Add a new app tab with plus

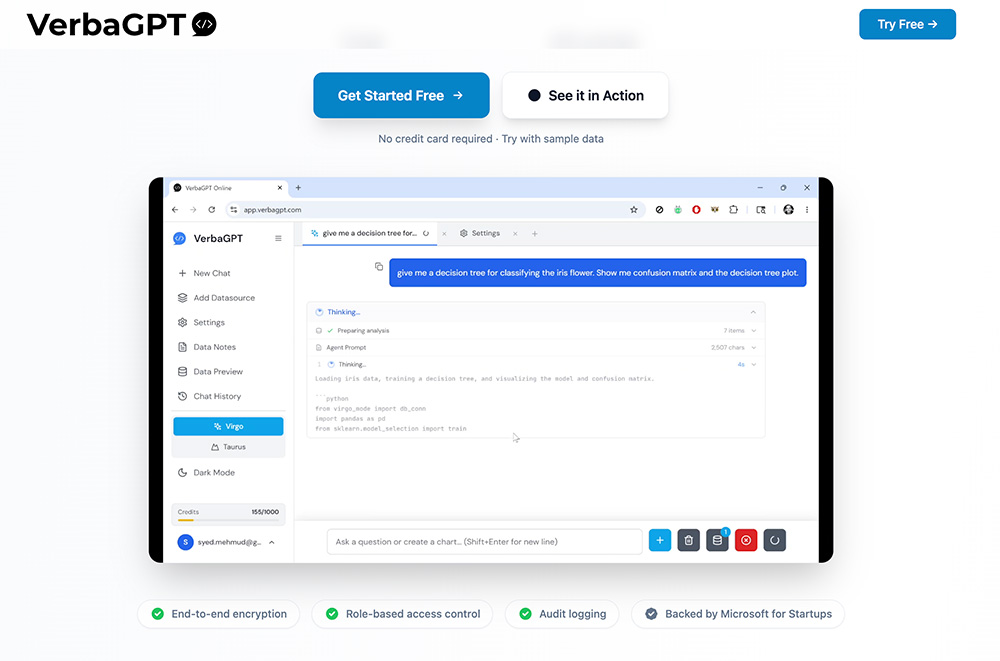534,234
